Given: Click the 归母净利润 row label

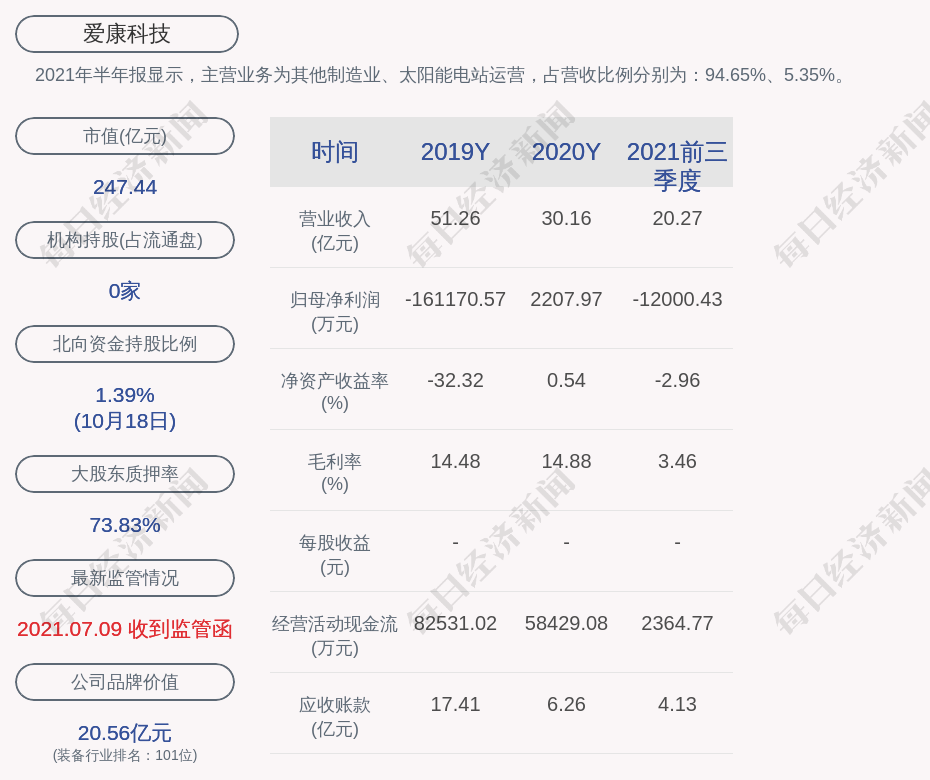Looking at the screenshot, I should (x=335, y=311).
